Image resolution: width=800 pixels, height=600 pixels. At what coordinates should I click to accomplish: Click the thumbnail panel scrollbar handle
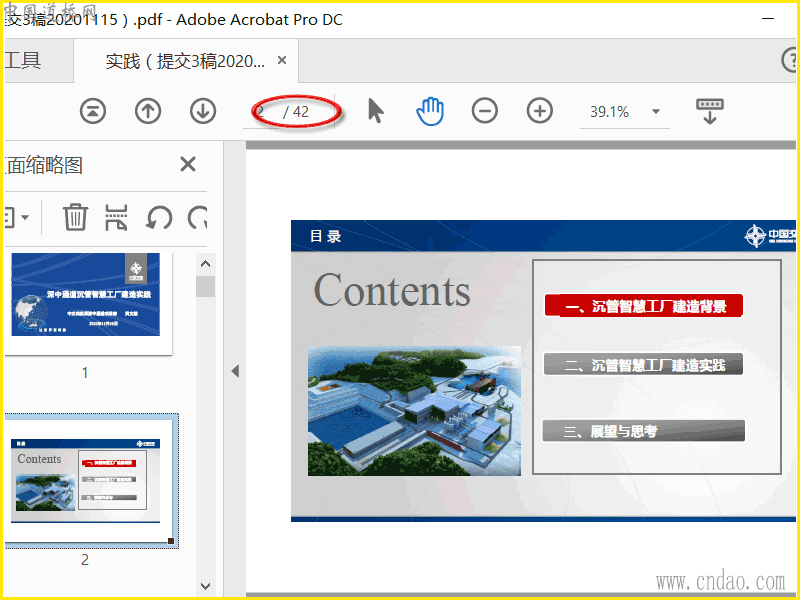[x=206, y=286]
